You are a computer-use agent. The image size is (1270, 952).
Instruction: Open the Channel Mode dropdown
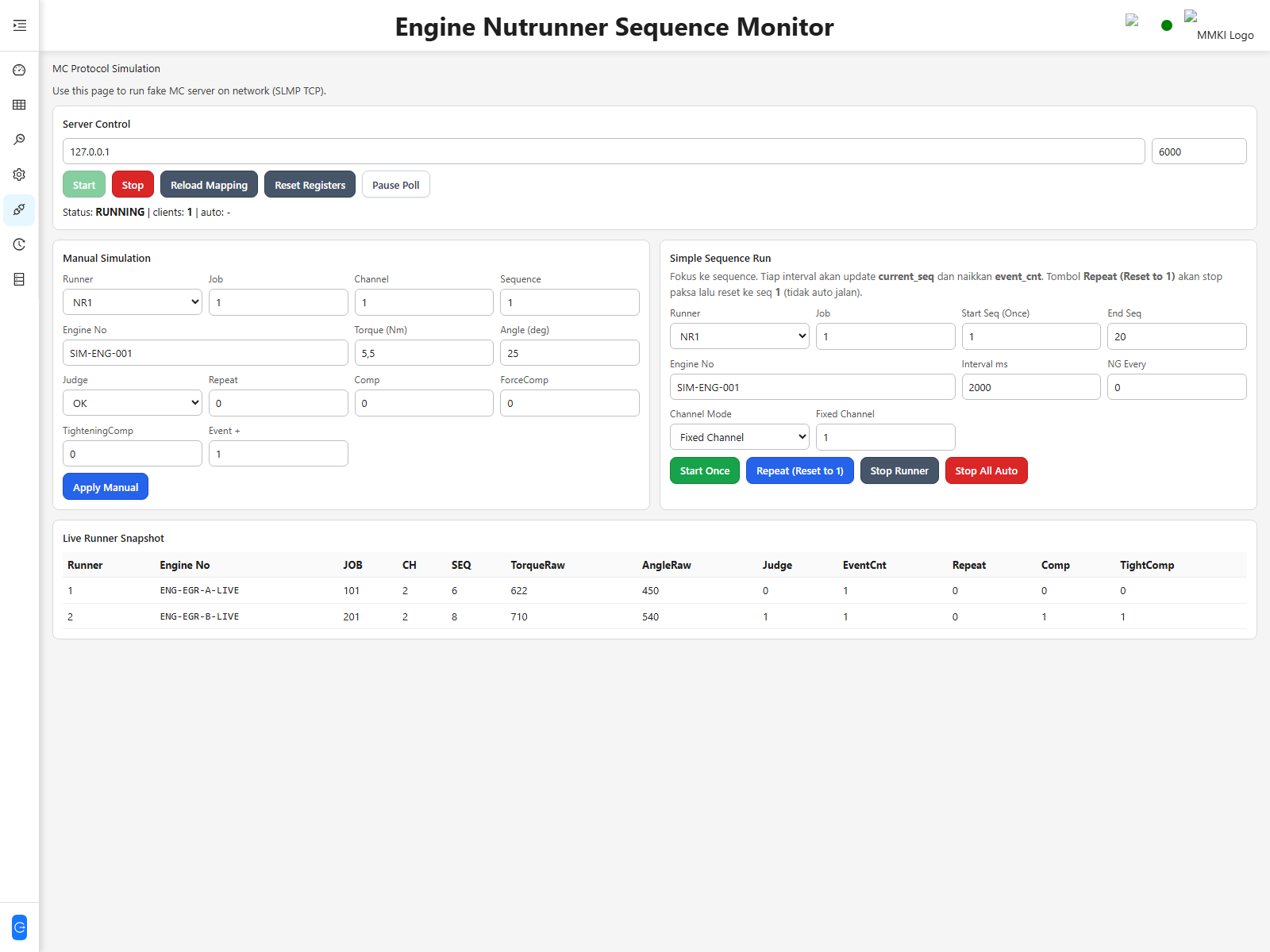point(739,437)
